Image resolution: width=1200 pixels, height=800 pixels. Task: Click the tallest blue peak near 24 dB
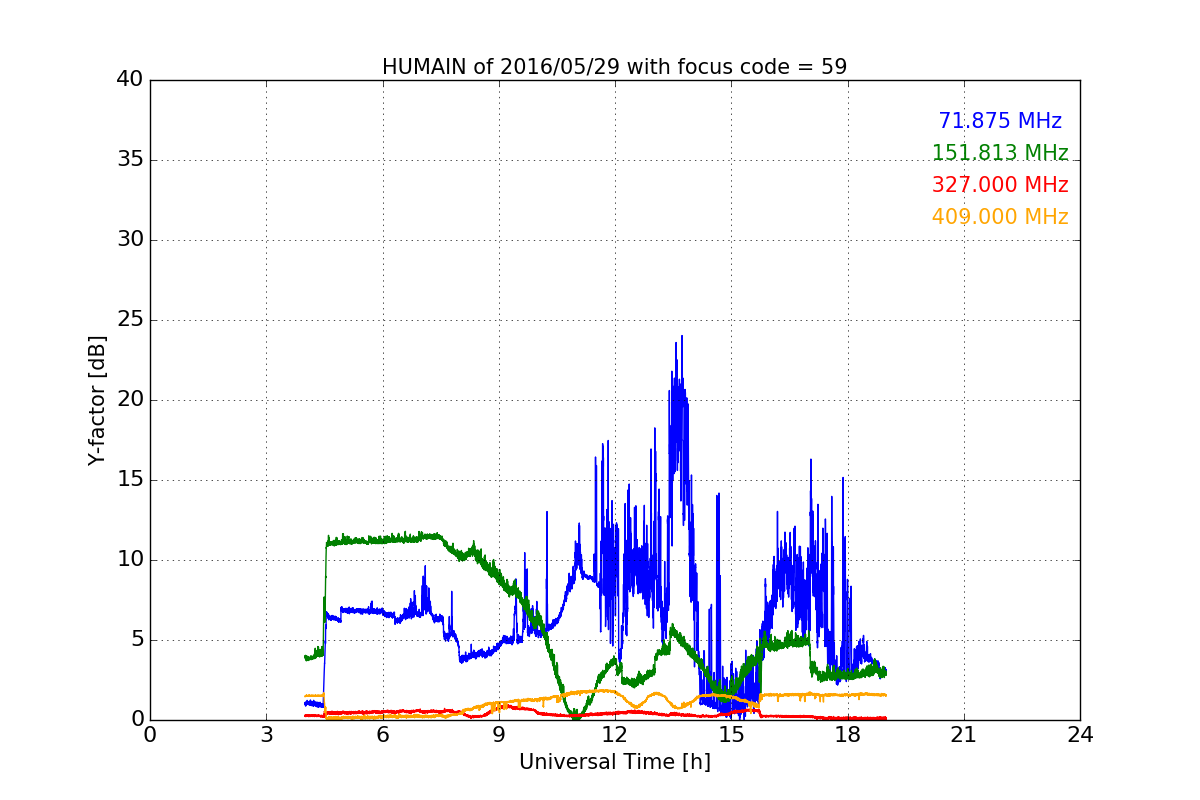click(x=682, y=338)
